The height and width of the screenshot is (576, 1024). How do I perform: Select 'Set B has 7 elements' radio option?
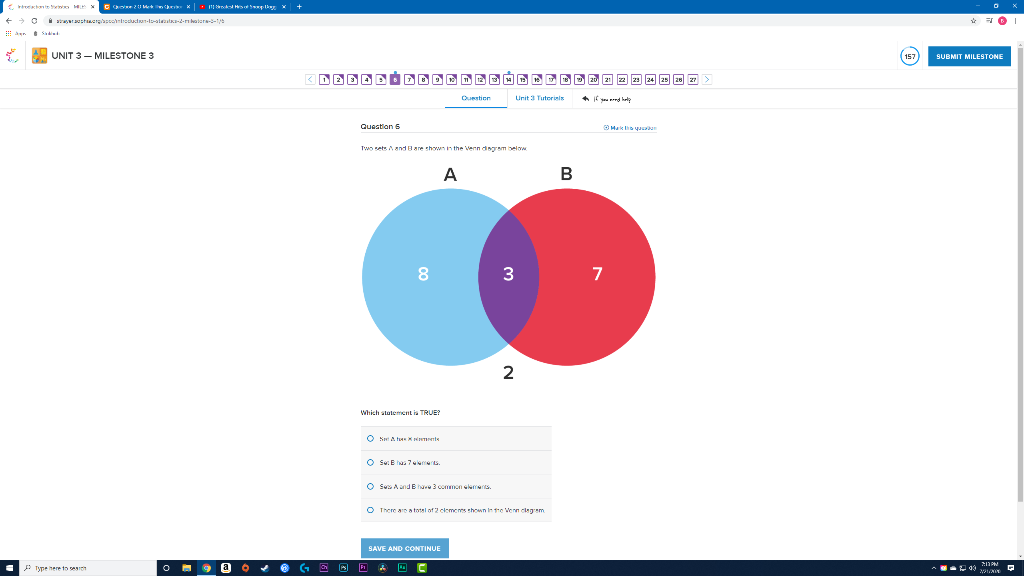[x=370, y=462]
